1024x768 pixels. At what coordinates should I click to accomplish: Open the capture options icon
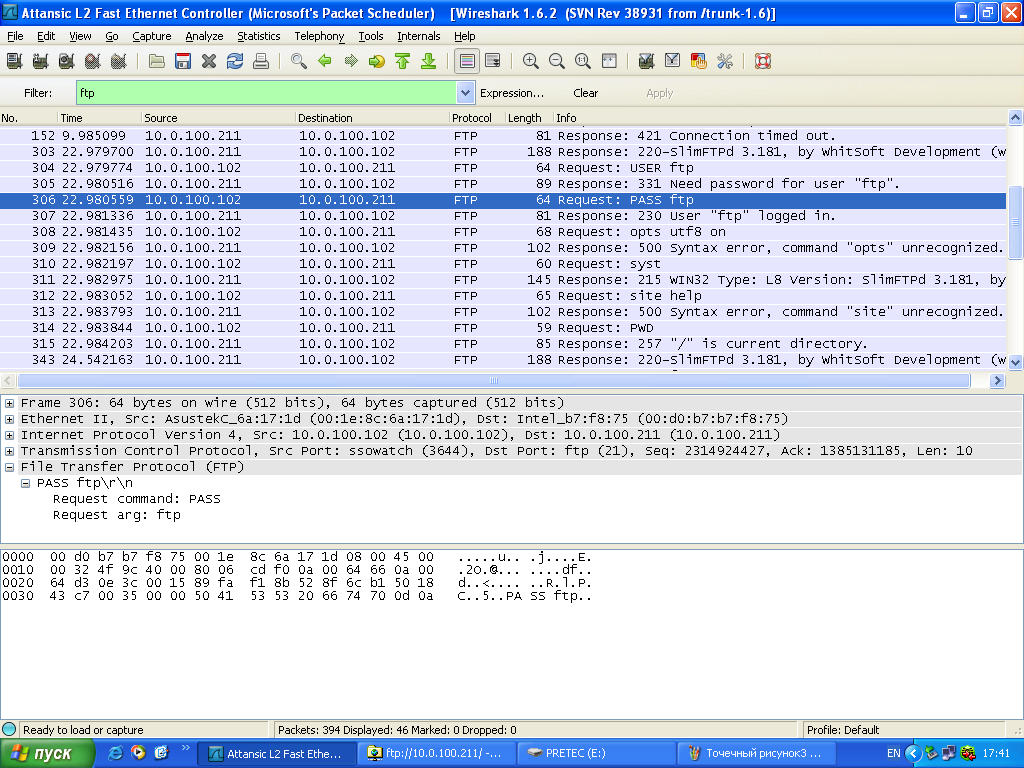pos(40,61)
